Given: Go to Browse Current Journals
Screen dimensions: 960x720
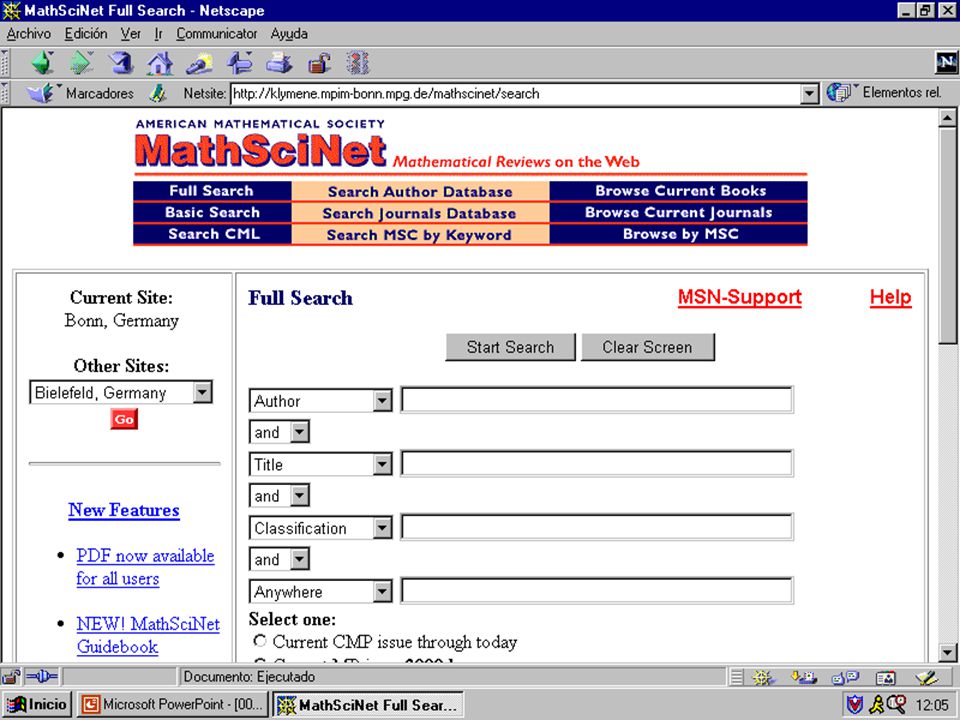Looking at the screenshot, I should [x=678, y=212].
